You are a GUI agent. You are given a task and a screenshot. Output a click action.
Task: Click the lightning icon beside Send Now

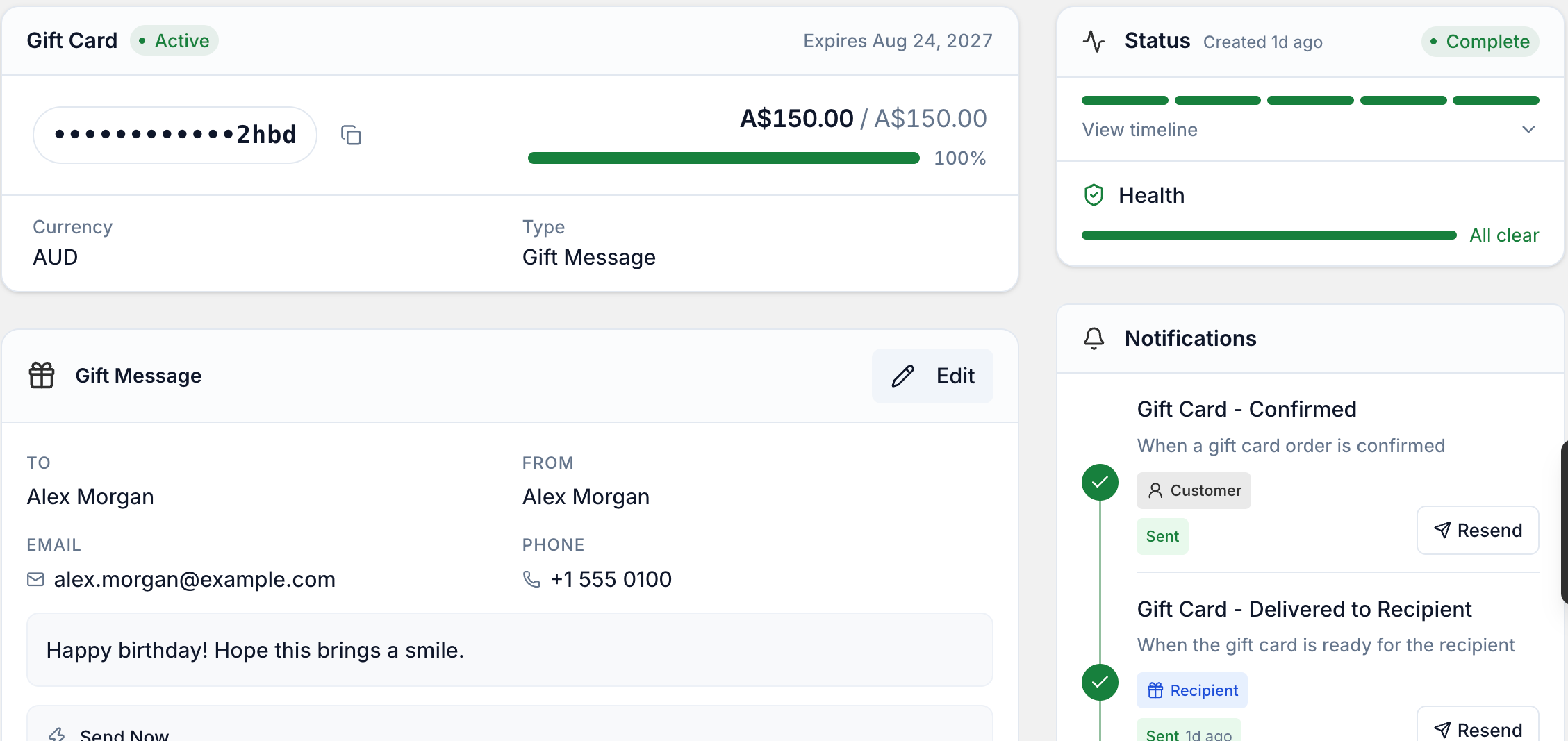pos(57,735)
